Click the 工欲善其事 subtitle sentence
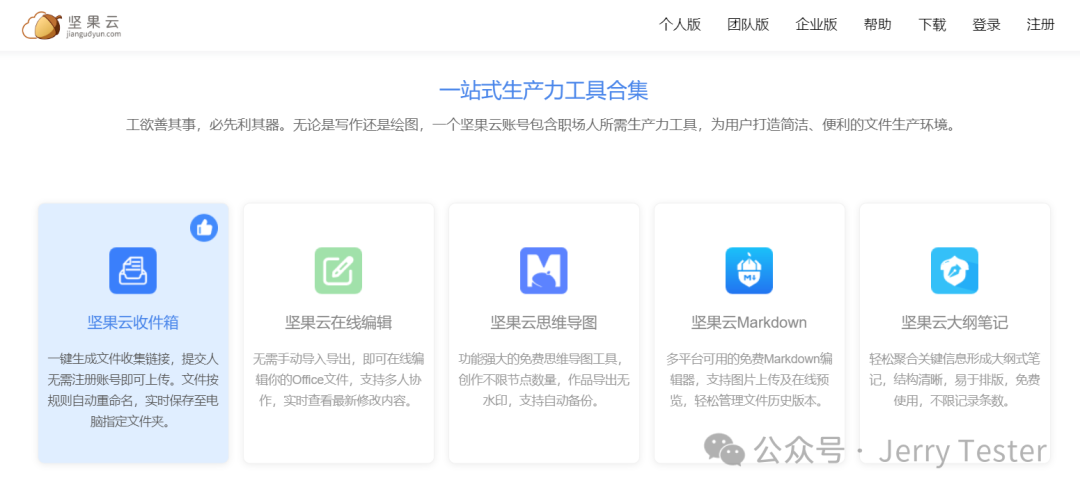The image size is (1080, 494). click(541, 125)
